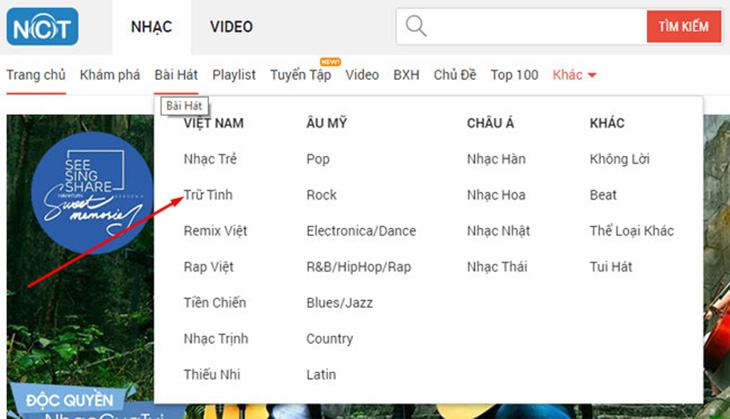Select the Trữ Tình genre
This screenshot has width=730, height=419.
208,195
